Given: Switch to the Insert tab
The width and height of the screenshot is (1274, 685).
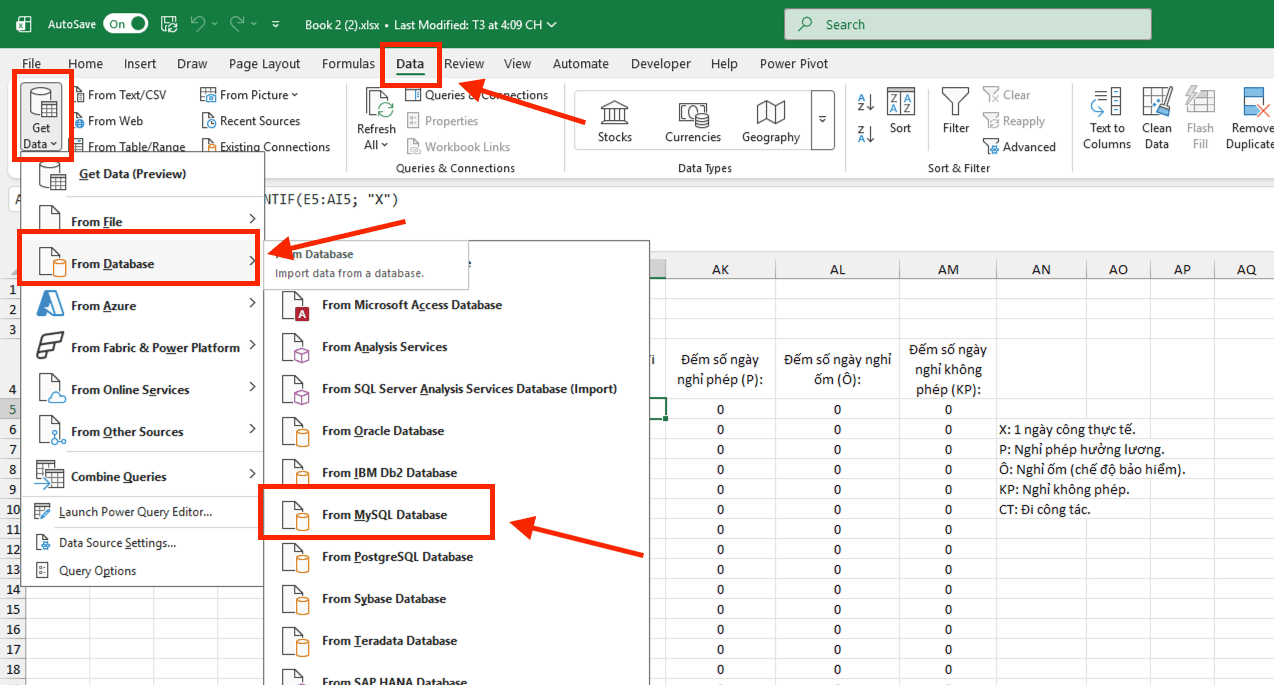Looking at the screenshot, I should pyautogui.click(x=140, y=63).
